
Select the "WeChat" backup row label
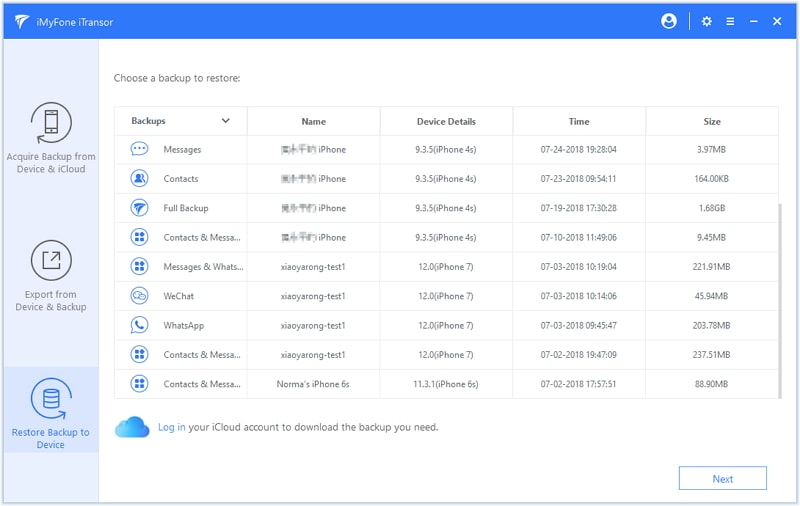tap(179, 296)
